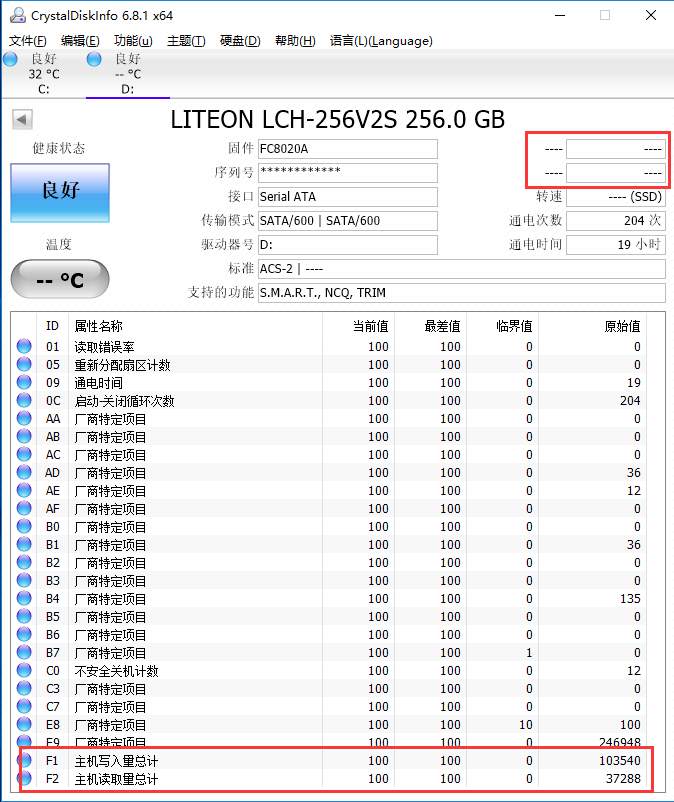Click status icon for row AD

pos(24,472)
